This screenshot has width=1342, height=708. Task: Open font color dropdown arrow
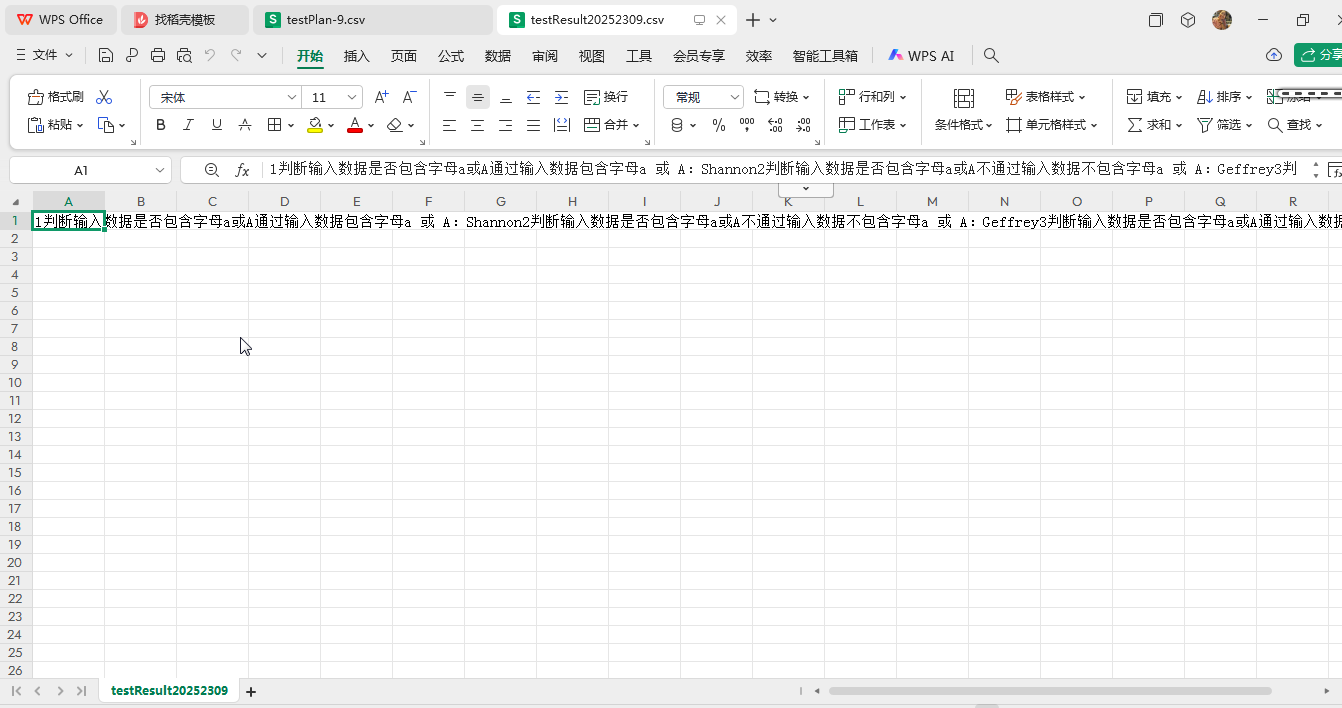[371, 126]
